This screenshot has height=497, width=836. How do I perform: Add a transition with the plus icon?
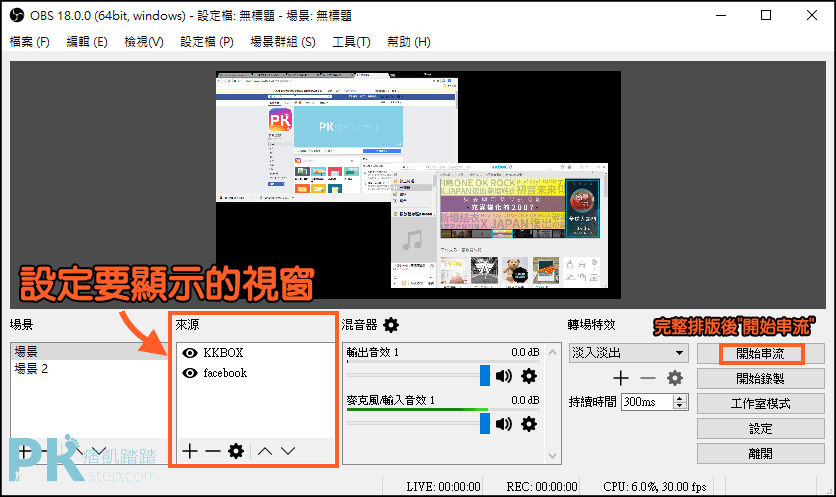(621, 378)
